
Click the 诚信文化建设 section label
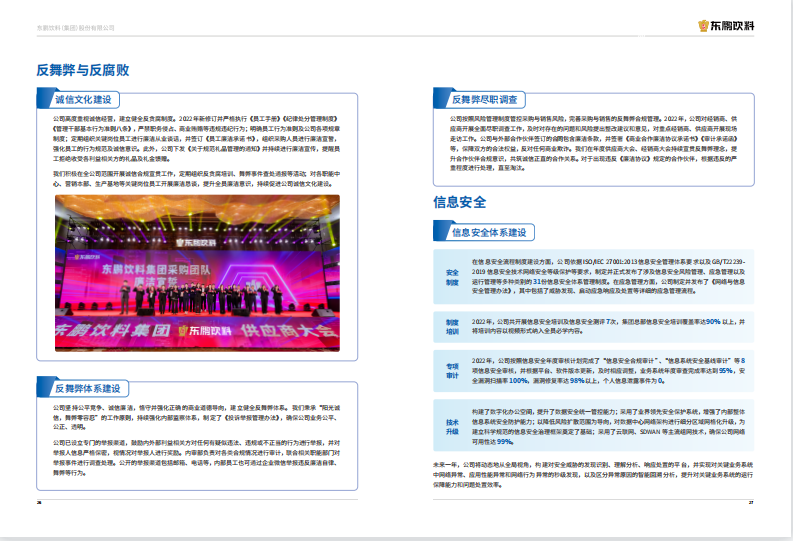83,100
